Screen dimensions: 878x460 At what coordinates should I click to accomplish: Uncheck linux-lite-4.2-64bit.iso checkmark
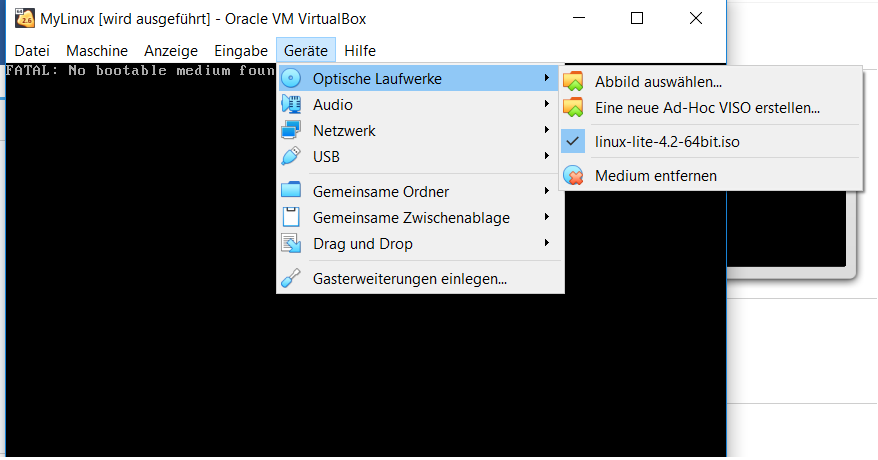click(x=573, y=141)
